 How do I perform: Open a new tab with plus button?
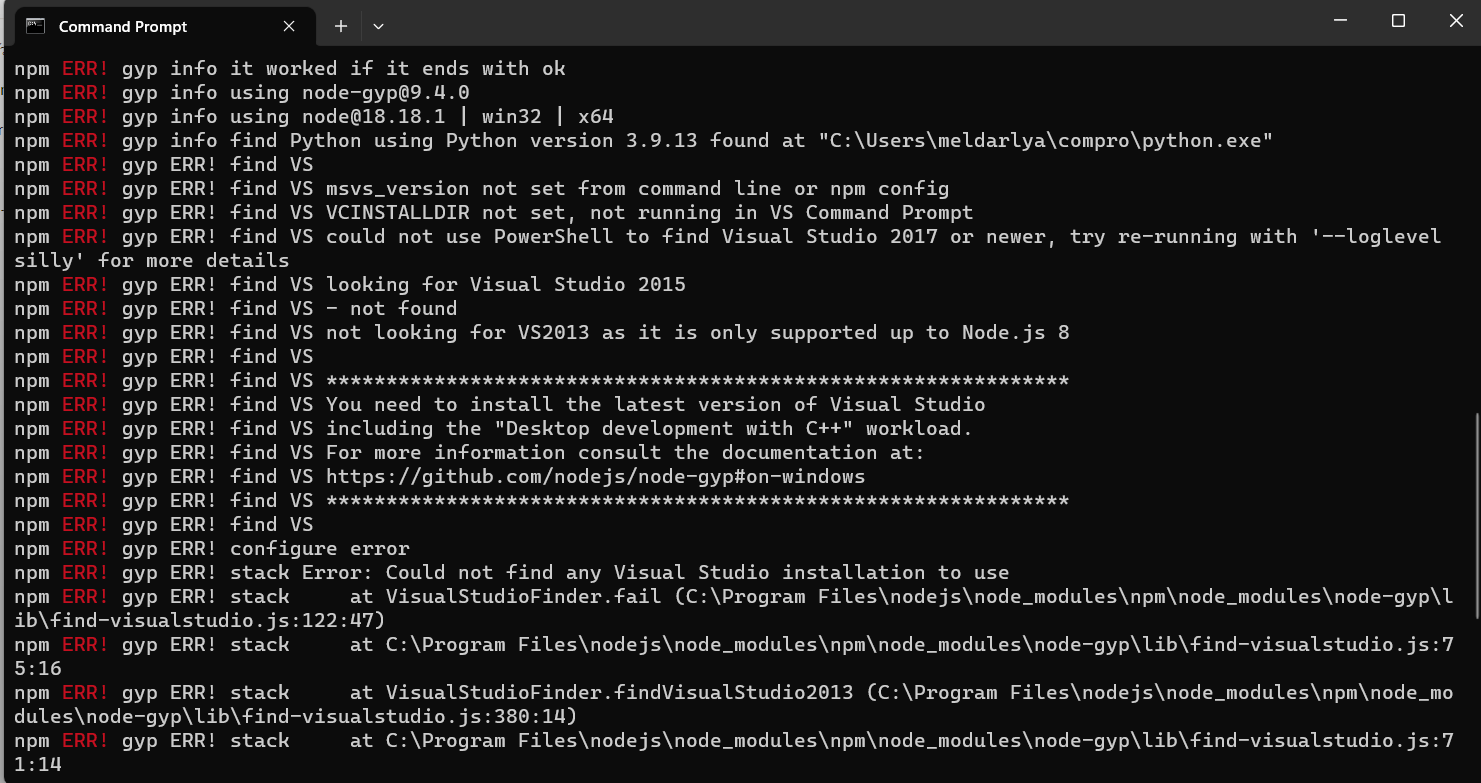(341, 26)
